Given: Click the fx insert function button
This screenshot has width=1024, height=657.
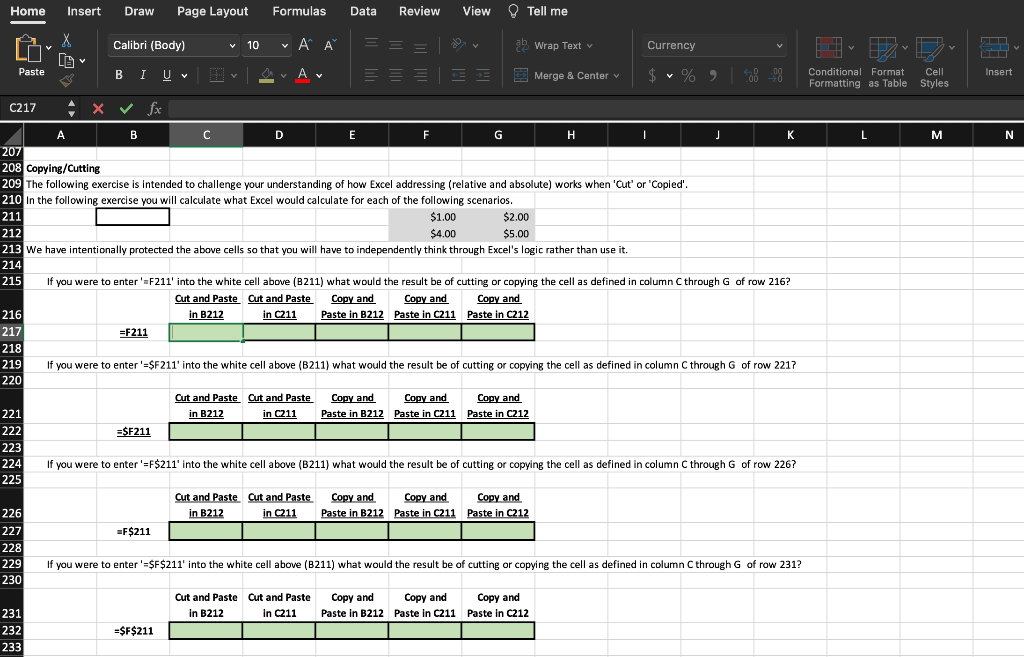Looking at the screenshot, I should [154, 108].
